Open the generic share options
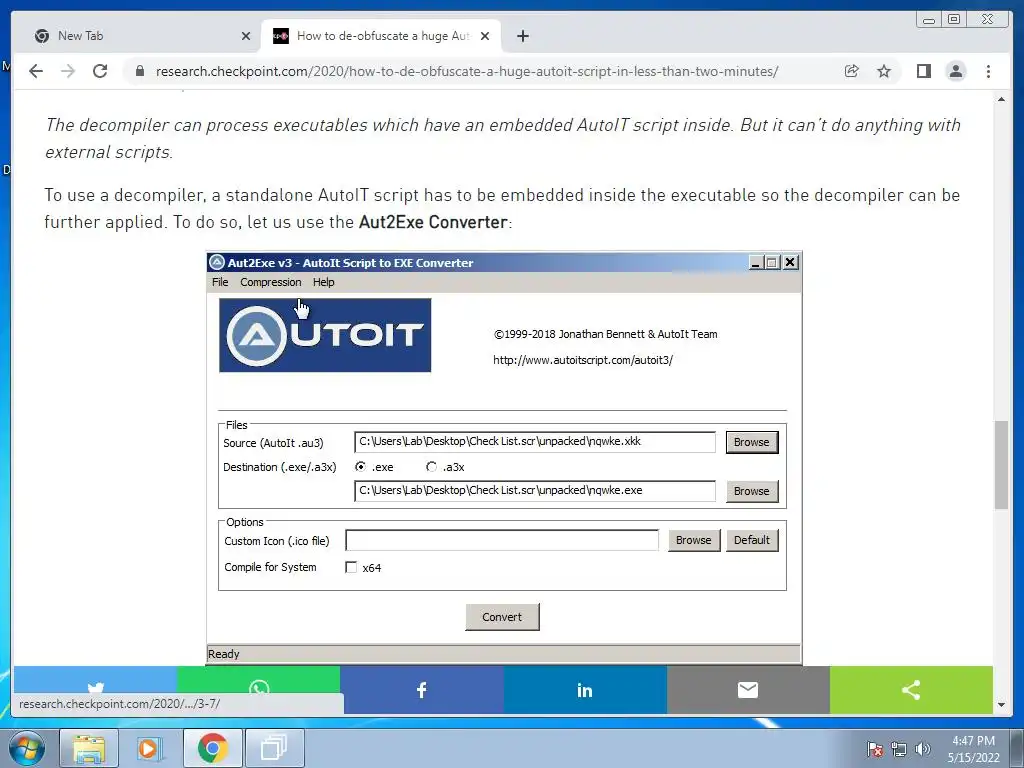Screen dimensions: 1024x768 [911, 690]
